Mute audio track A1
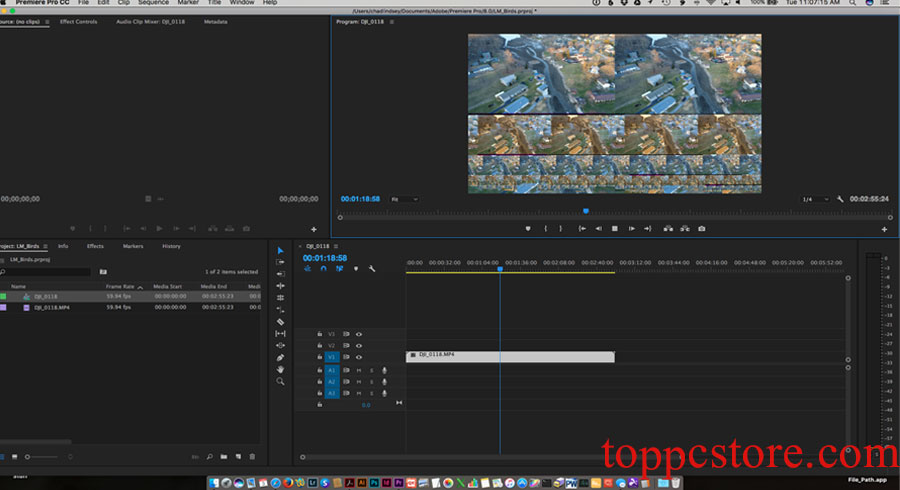 coord(359,370)
